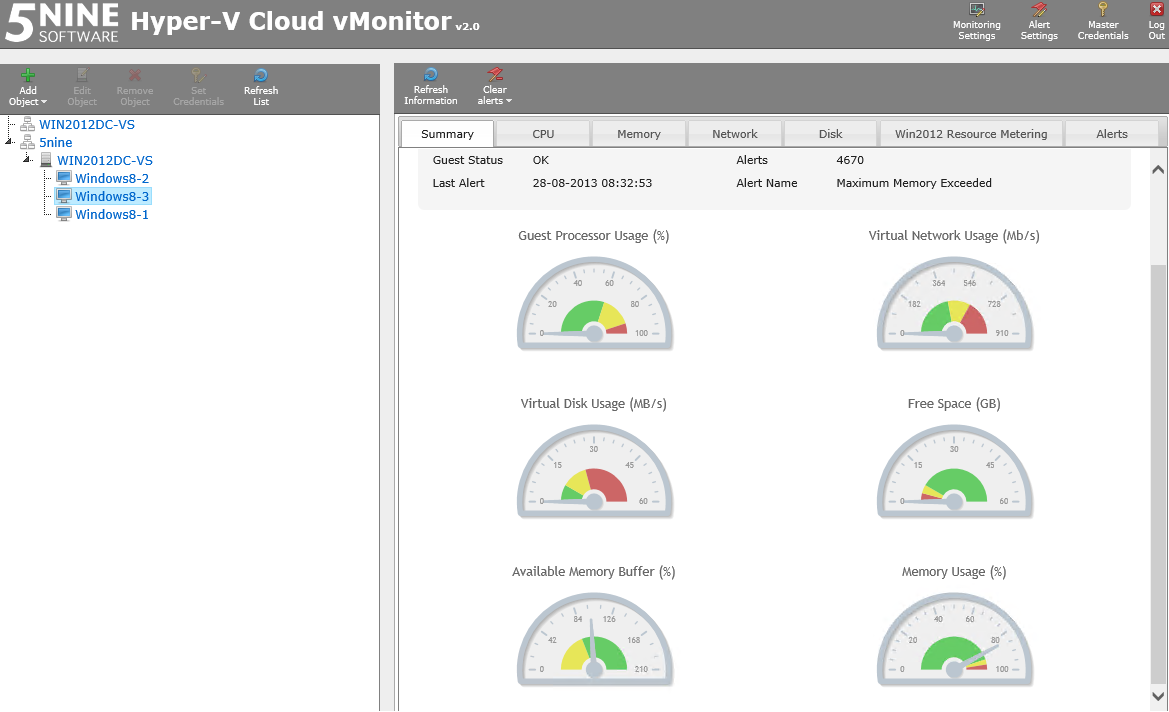1169x712 pixels.
Task: Click the Remove Object toolbar button
Action: [135, 87]
